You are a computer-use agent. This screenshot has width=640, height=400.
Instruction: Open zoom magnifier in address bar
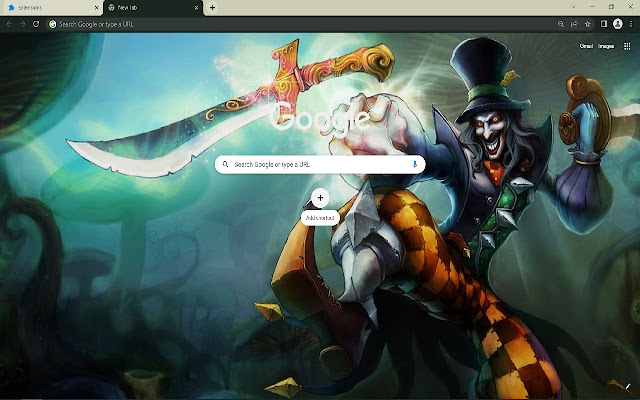pyautogui.click(x=561, y=24)
